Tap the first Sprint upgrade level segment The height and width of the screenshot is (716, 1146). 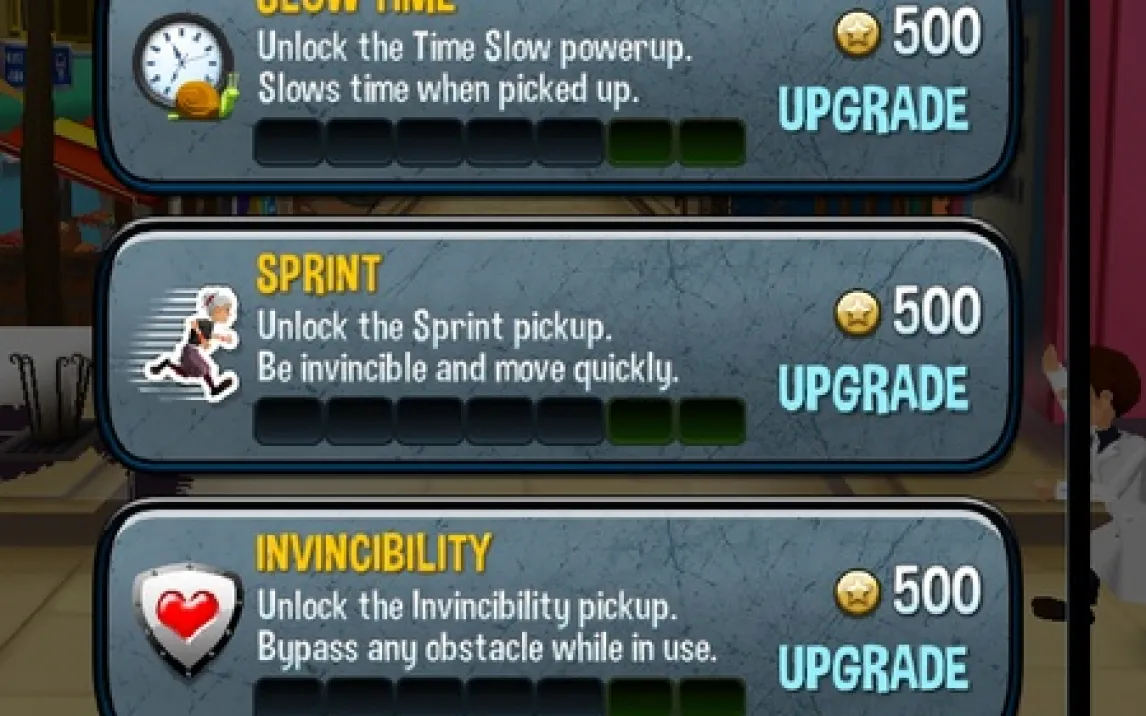coord(289,422)
